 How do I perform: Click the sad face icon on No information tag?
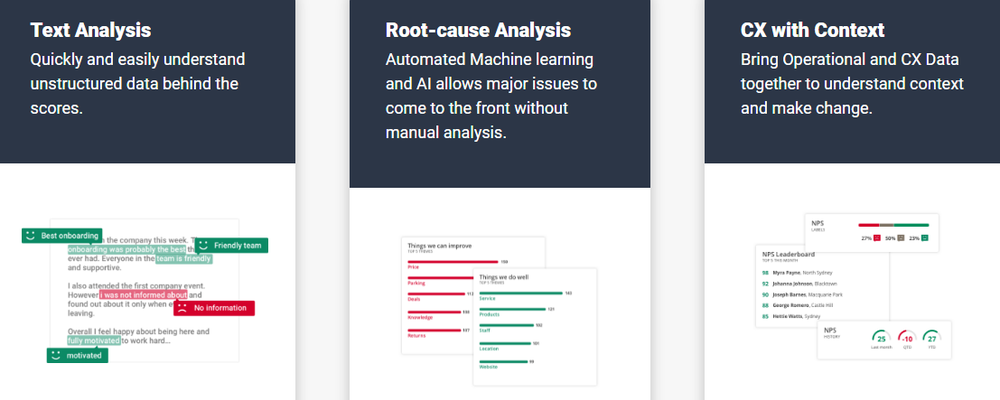182,307
